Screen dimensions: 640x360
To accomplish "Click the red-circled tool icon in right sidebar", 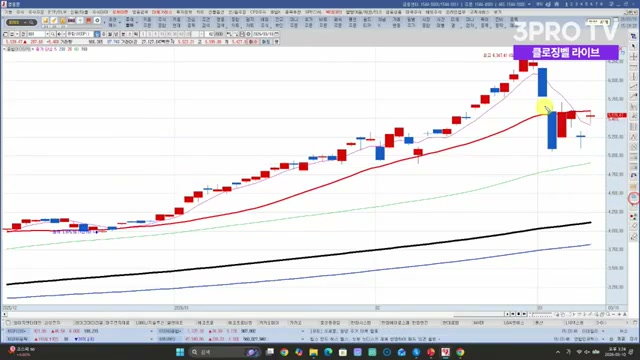I will [x=633, y=198].
